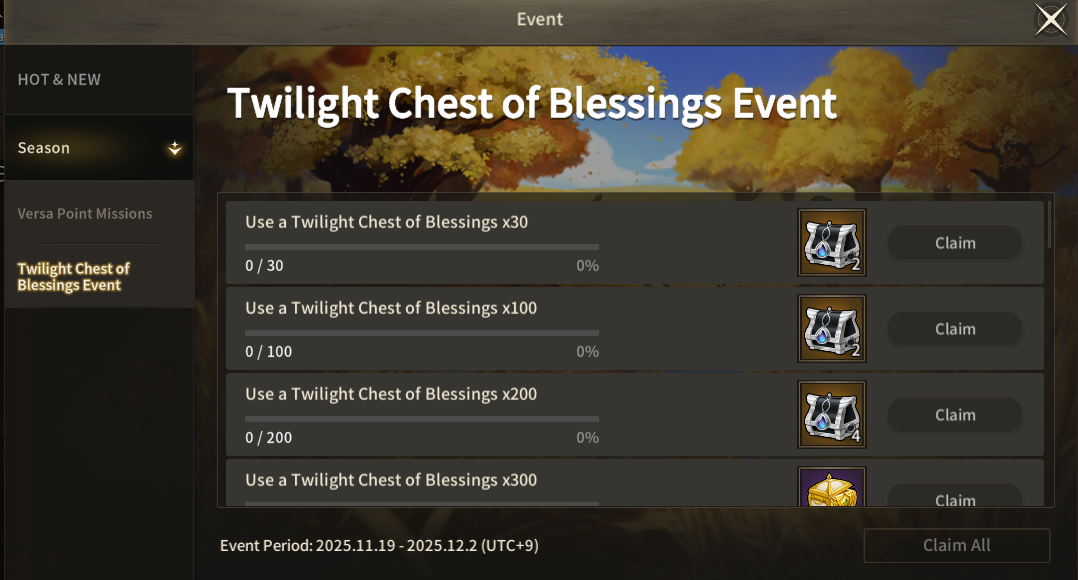This screenshot has width=1078, height=580.
Task: Close the Event window with the X icon
Action: pyautogui.click(x=1050, y=19)
